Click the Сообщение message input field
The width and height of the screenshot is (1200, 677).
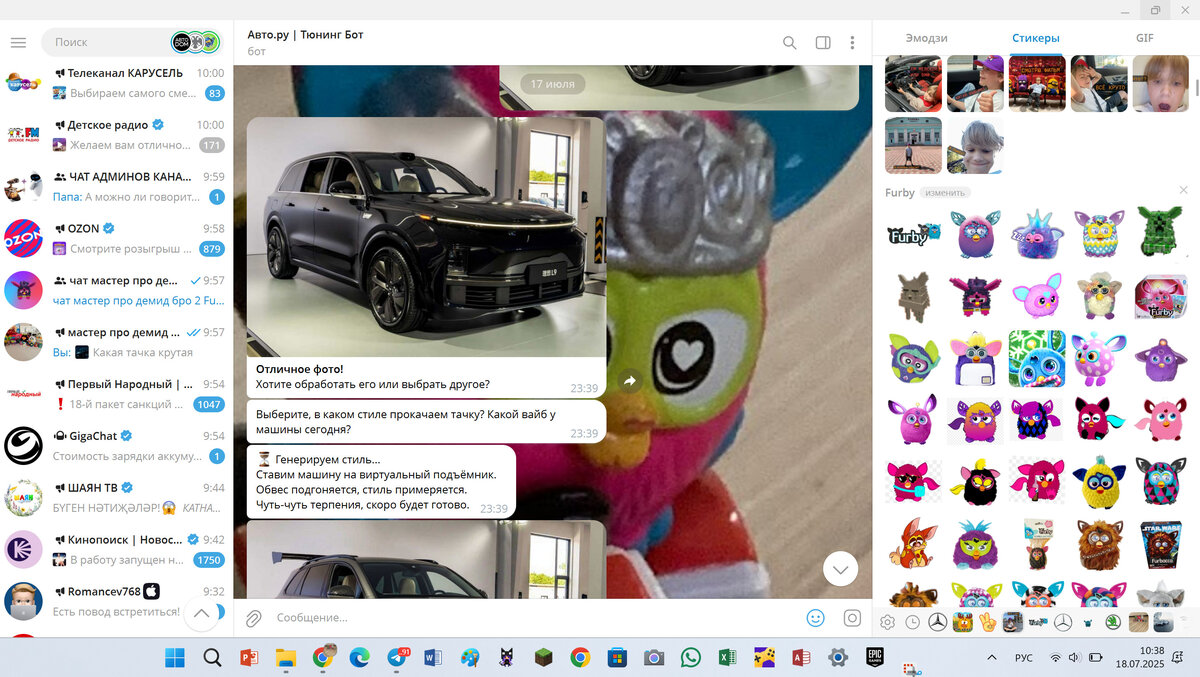pyautogui.click(x=535, y=618)
